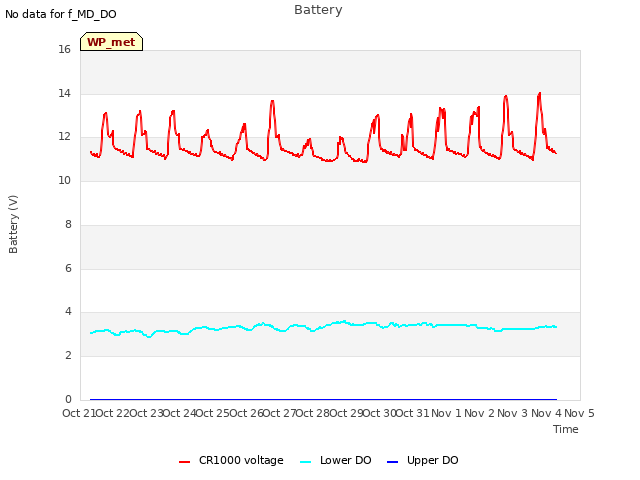This screenshot has width=640, height=480.
Task: Click the 14 y-axis tick label
Action: [64, 93]
